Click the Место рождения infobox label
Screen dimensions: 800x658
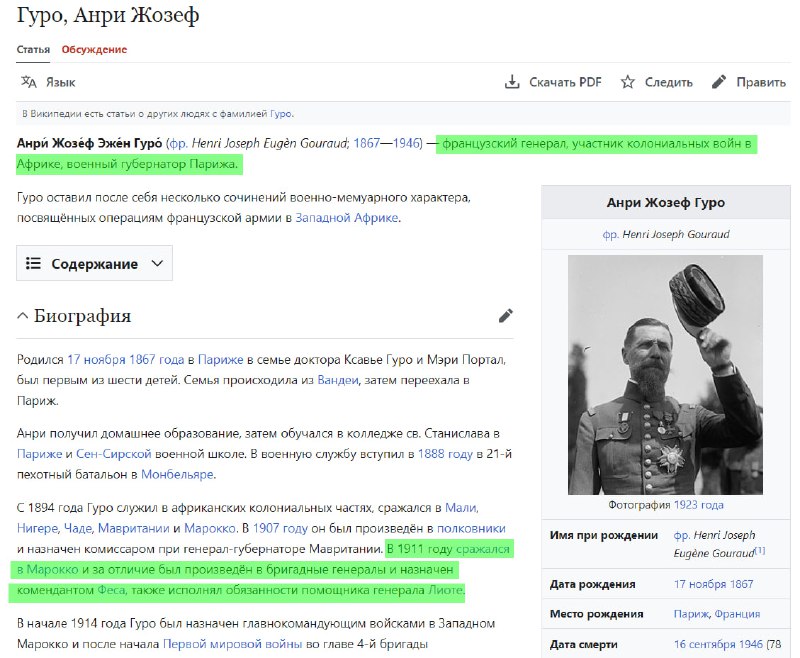point(596,614)
